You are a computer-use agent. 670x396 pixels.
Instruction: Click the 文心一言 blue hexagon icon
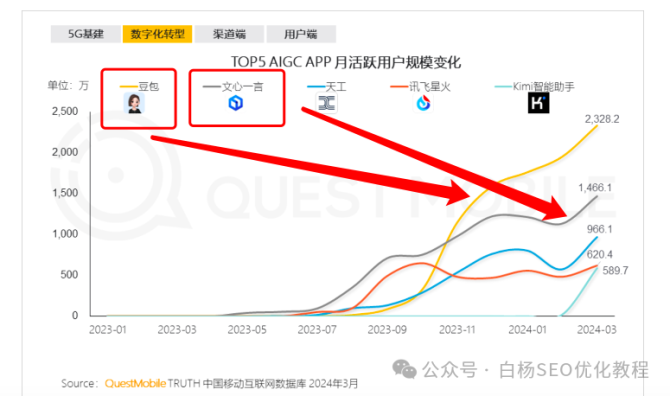pyautogui.click(x=235, y=103)
